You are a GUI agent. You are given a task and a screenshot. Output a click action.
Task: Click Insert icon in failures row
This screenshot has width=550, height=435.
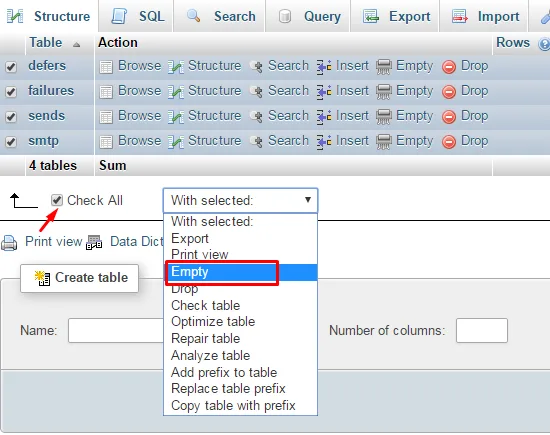coord(324,92)
